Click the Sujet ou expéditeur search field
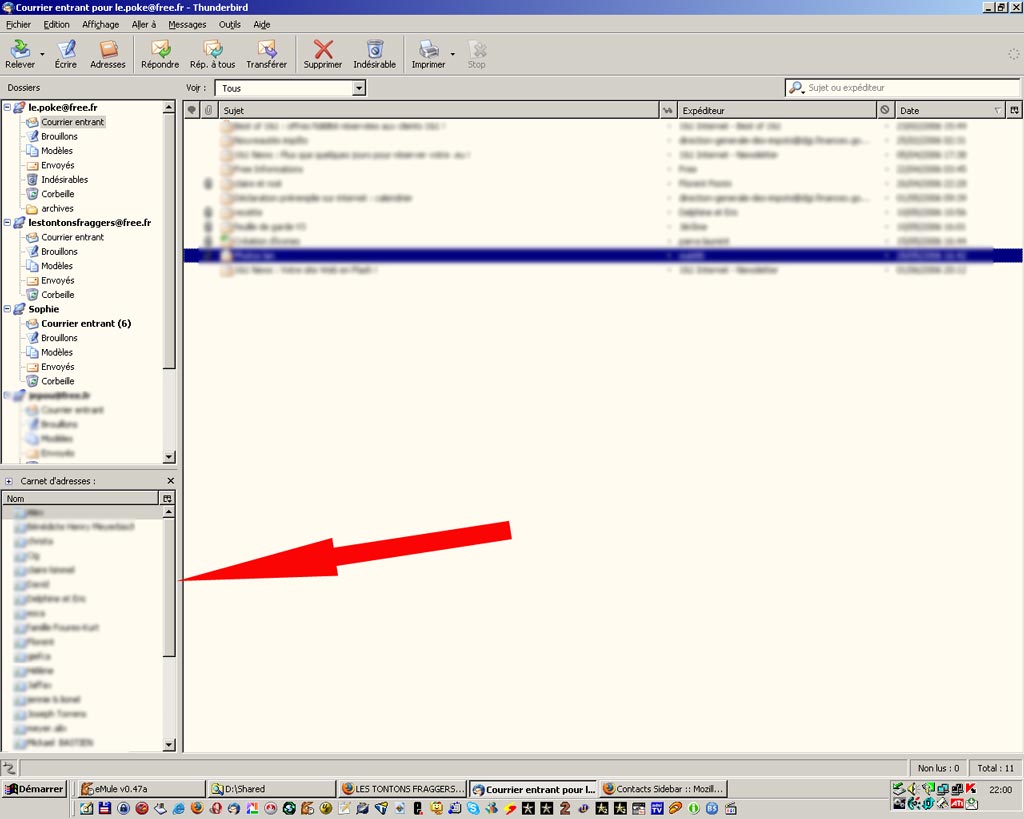 pos(905,88)
